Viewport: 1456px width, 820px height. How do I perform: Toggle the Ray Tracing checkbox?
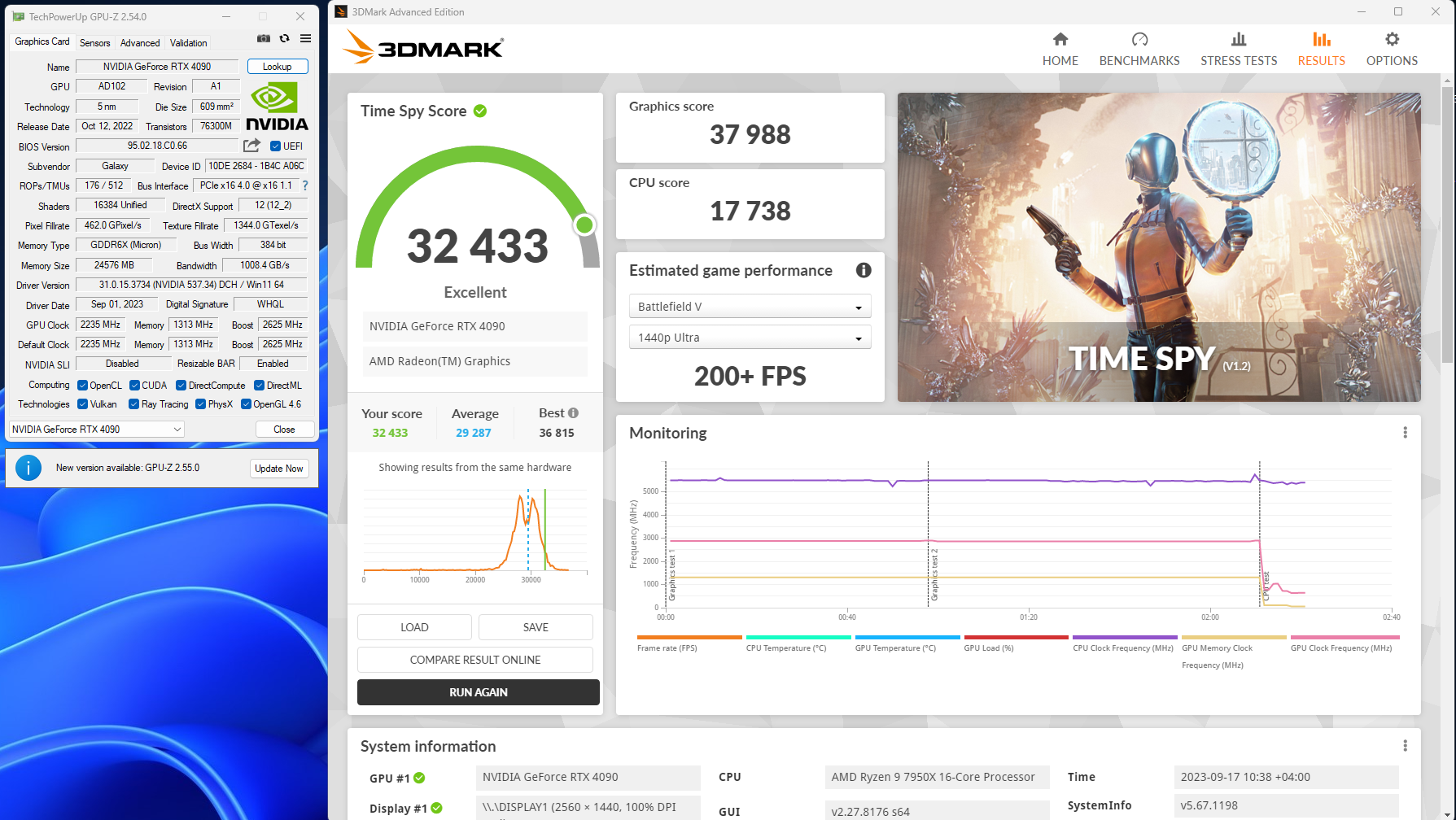pos(133,404)
